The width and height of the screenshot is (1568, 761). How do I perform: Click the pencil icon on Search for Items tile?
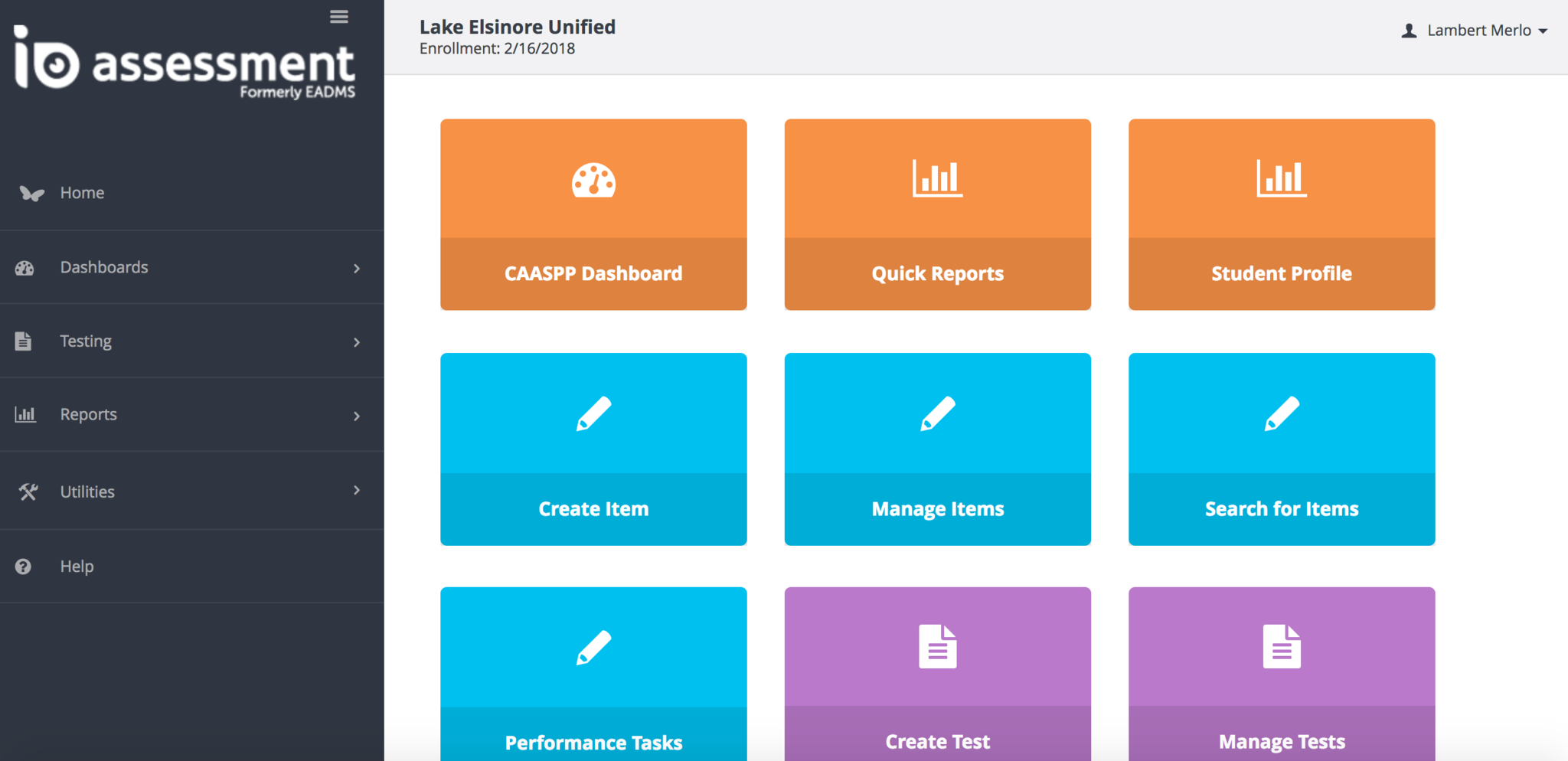coord(1281,414)
